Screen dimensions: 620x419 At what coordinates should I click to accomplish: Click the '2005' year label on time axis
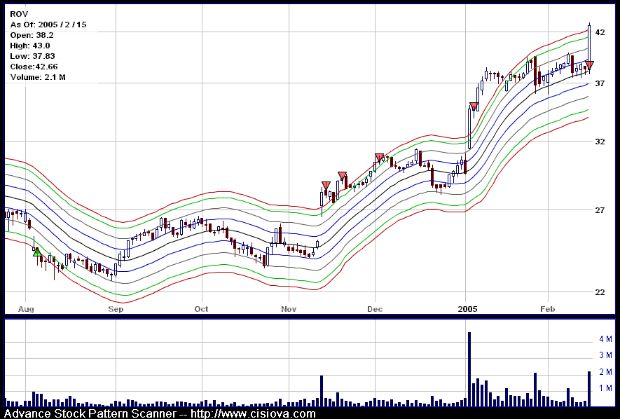coord(466,309)
